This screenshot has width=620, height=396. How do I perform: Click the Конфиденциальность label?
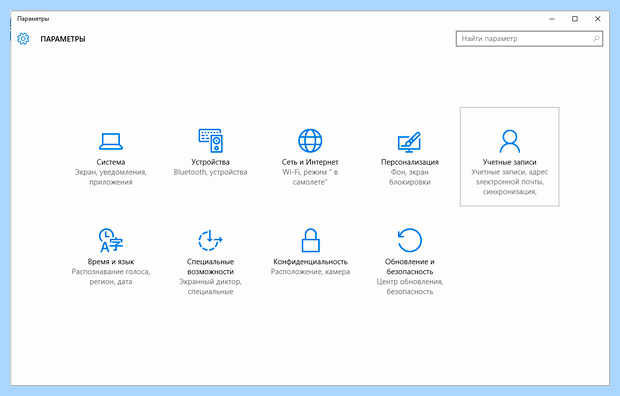click(310, 262)
